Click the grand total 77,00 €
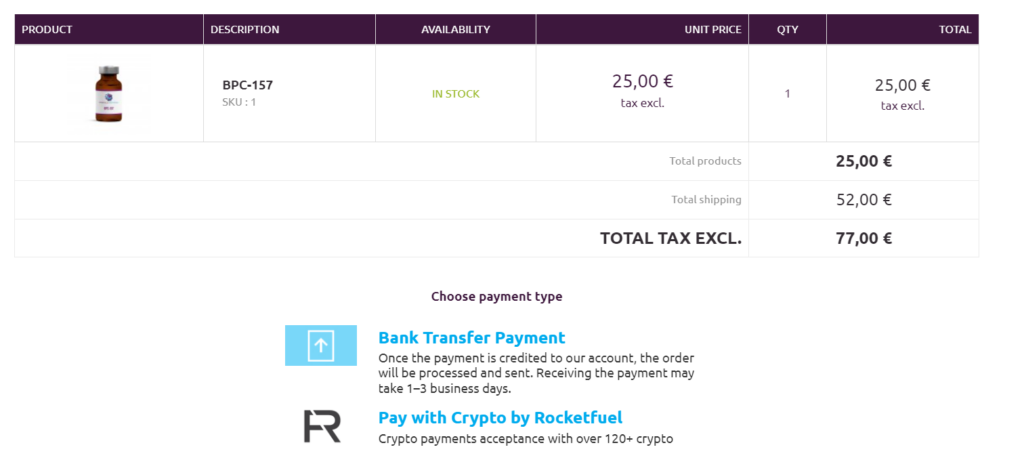This screenshot has width=1024, height=462. pos(863,238)
